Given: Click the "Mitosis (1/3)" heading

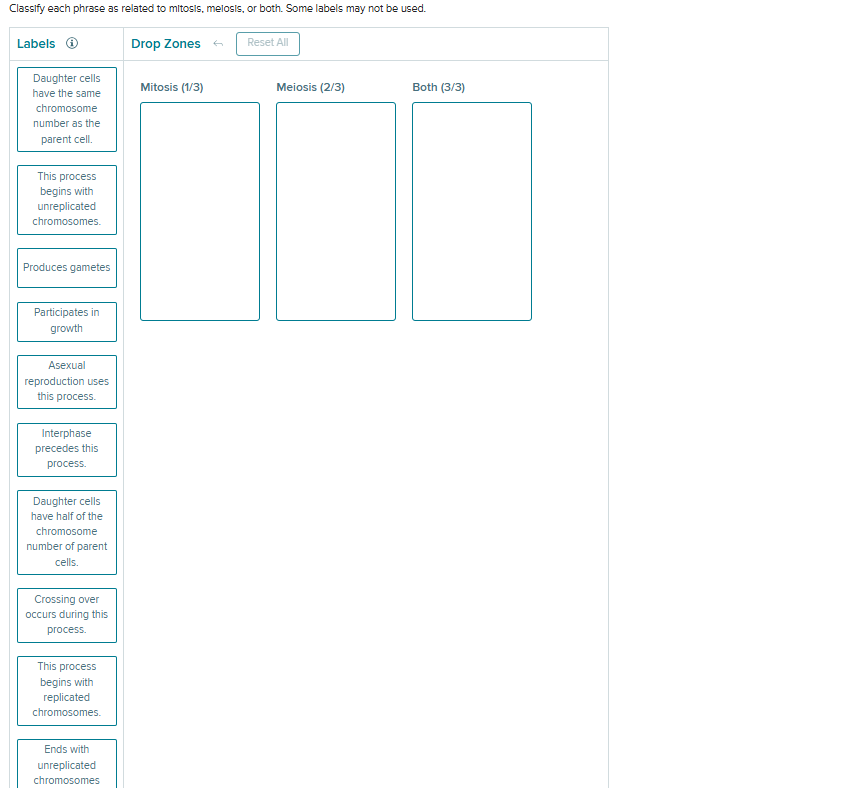Looking at the screenshot, I should coord(171,87).
